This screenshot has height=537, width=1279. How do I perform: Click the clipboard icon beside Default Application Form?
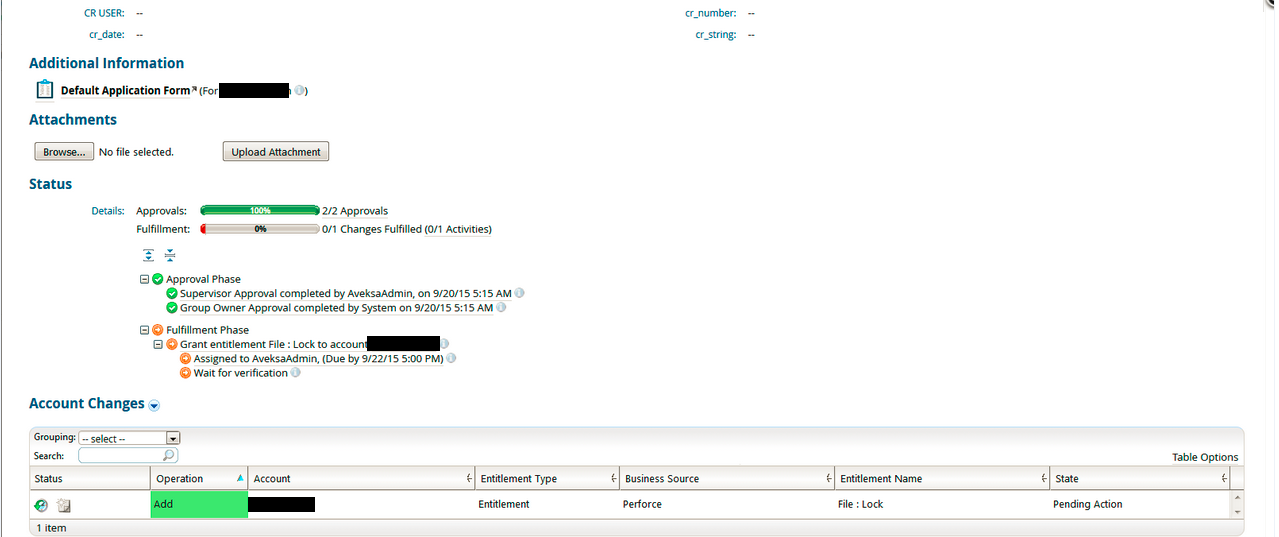point(44,90)
